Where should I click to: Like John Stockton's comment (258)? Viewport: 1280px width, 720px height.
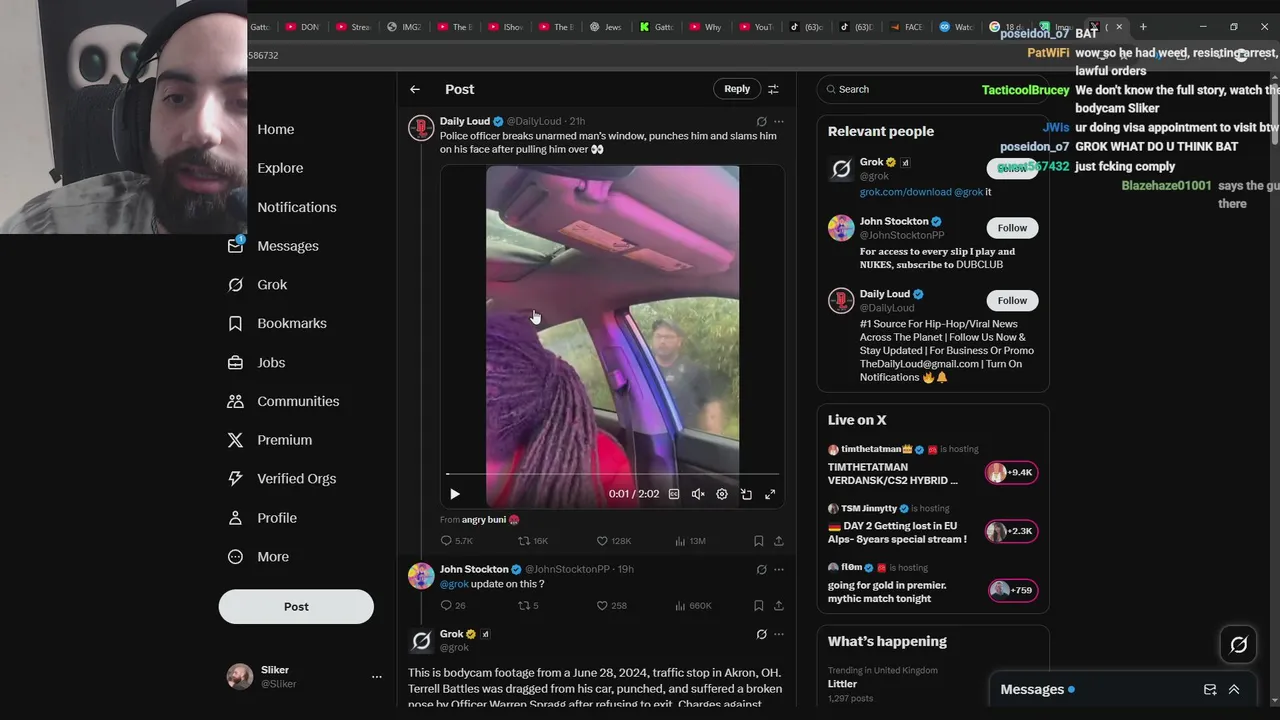[612, 605]
